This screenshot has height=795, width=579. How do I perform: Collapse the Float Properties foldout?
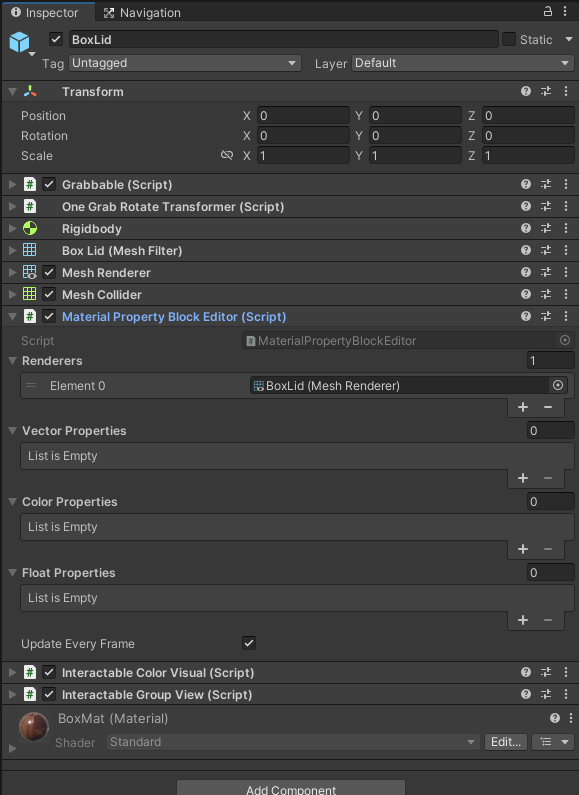click(x=13, y=573)
